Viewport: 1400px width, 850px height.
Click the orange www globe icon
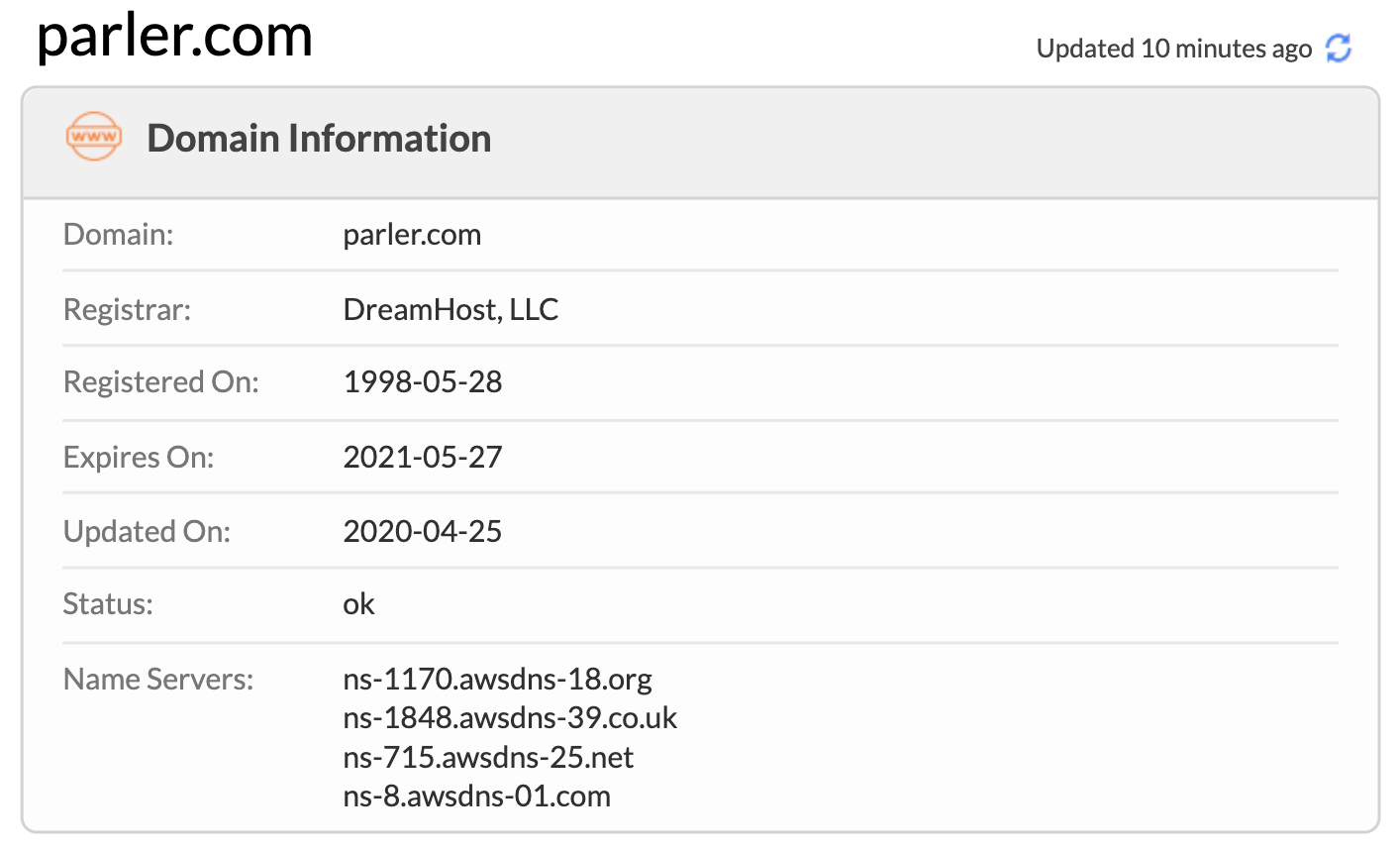[93, 137]
